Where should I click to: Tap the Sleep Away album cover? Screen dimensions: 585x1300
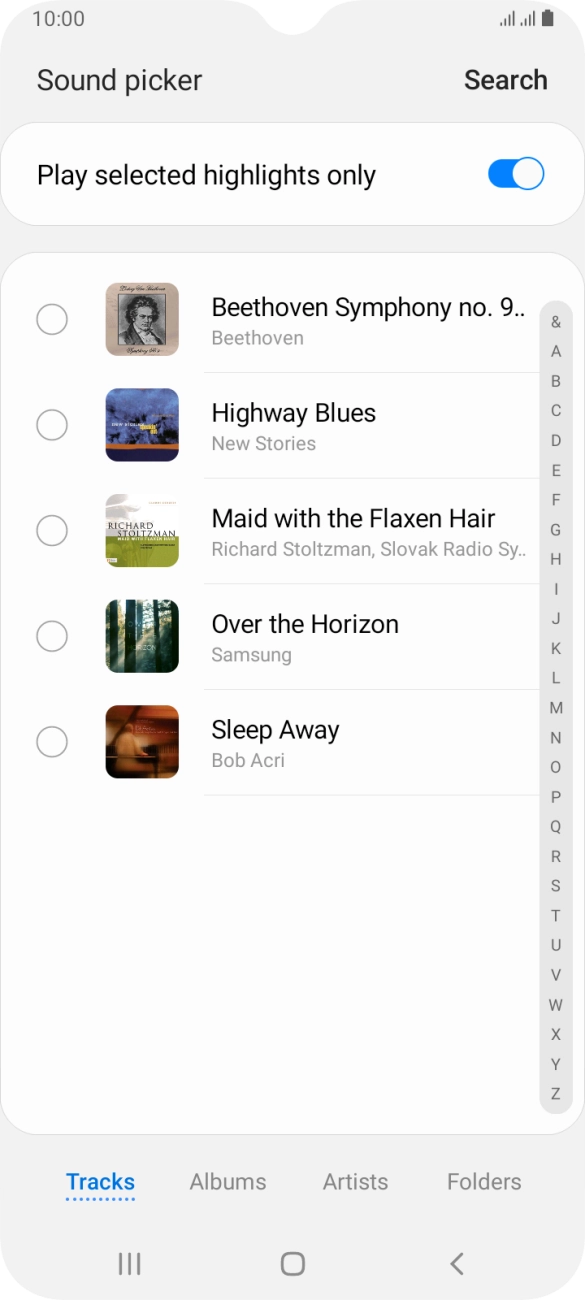coord(142,742)
